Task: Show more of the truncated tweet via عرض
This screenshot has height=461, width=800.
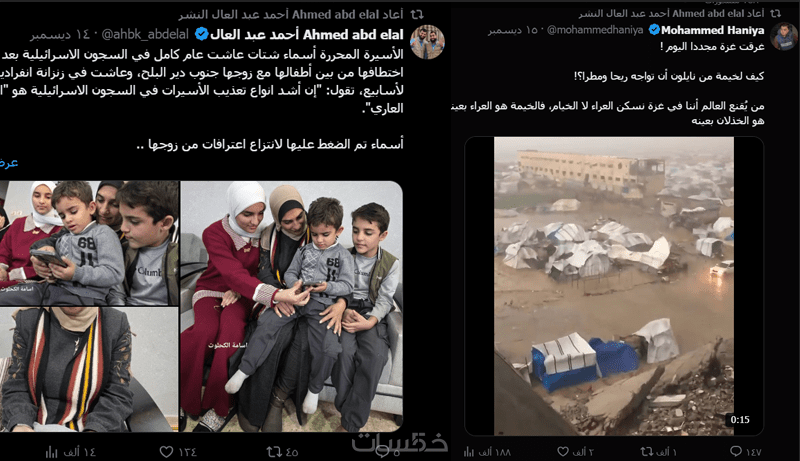Action: (x=9, y=163)
